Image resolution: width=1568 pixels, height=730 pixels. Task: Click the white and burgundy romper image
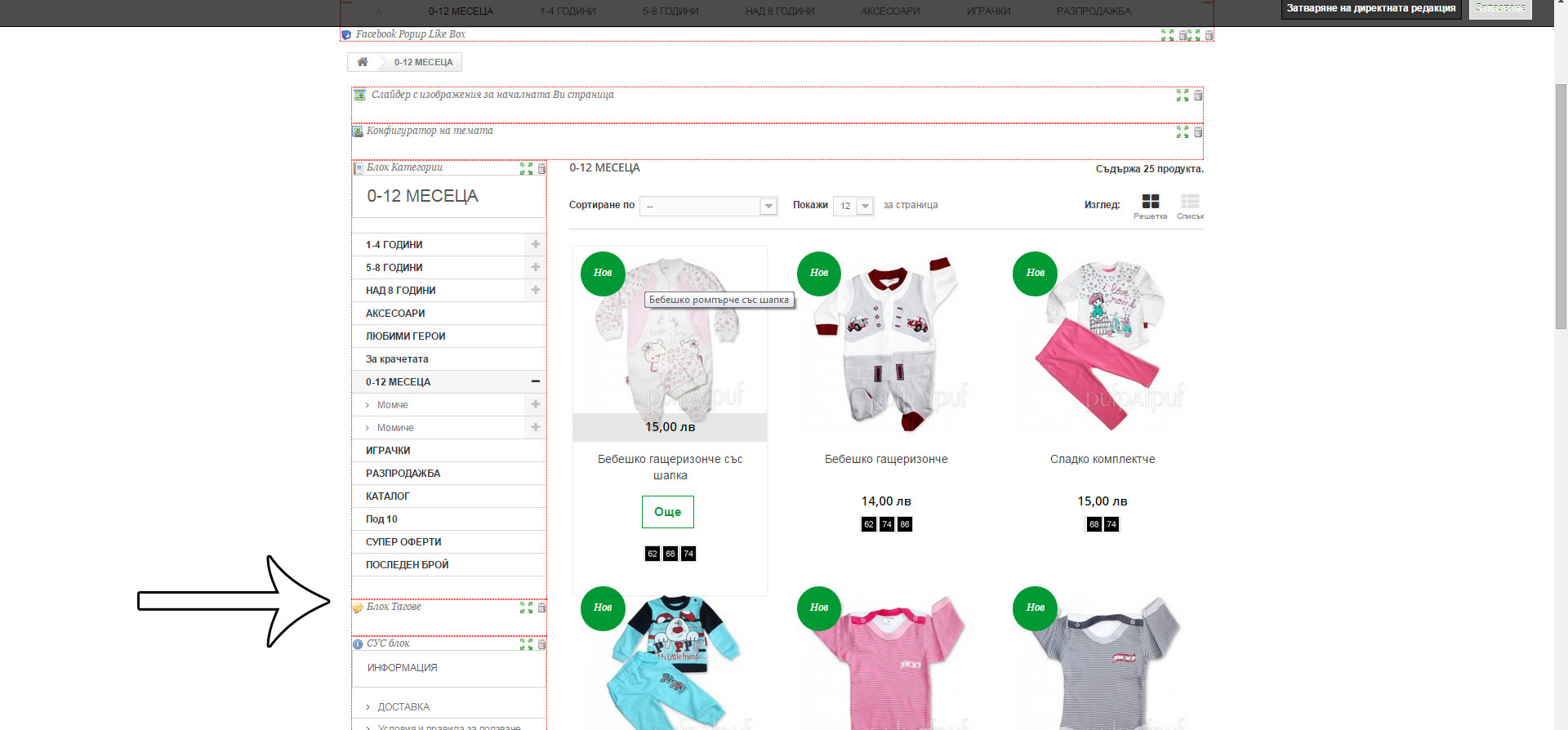[x=886, y=343]
